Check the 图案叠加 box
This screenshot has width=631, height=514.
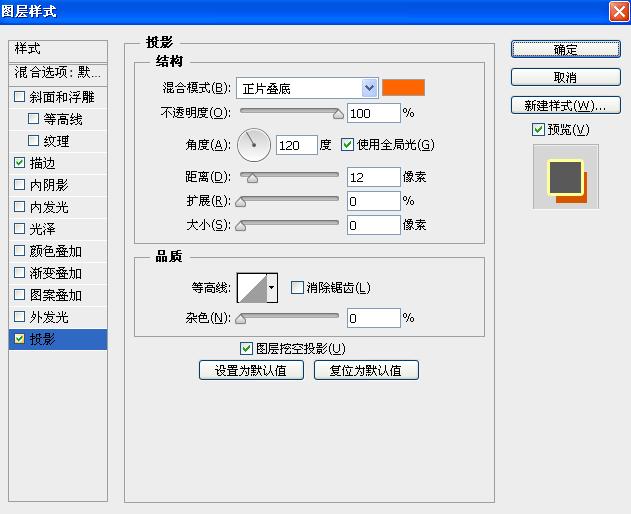click(19, 295)
